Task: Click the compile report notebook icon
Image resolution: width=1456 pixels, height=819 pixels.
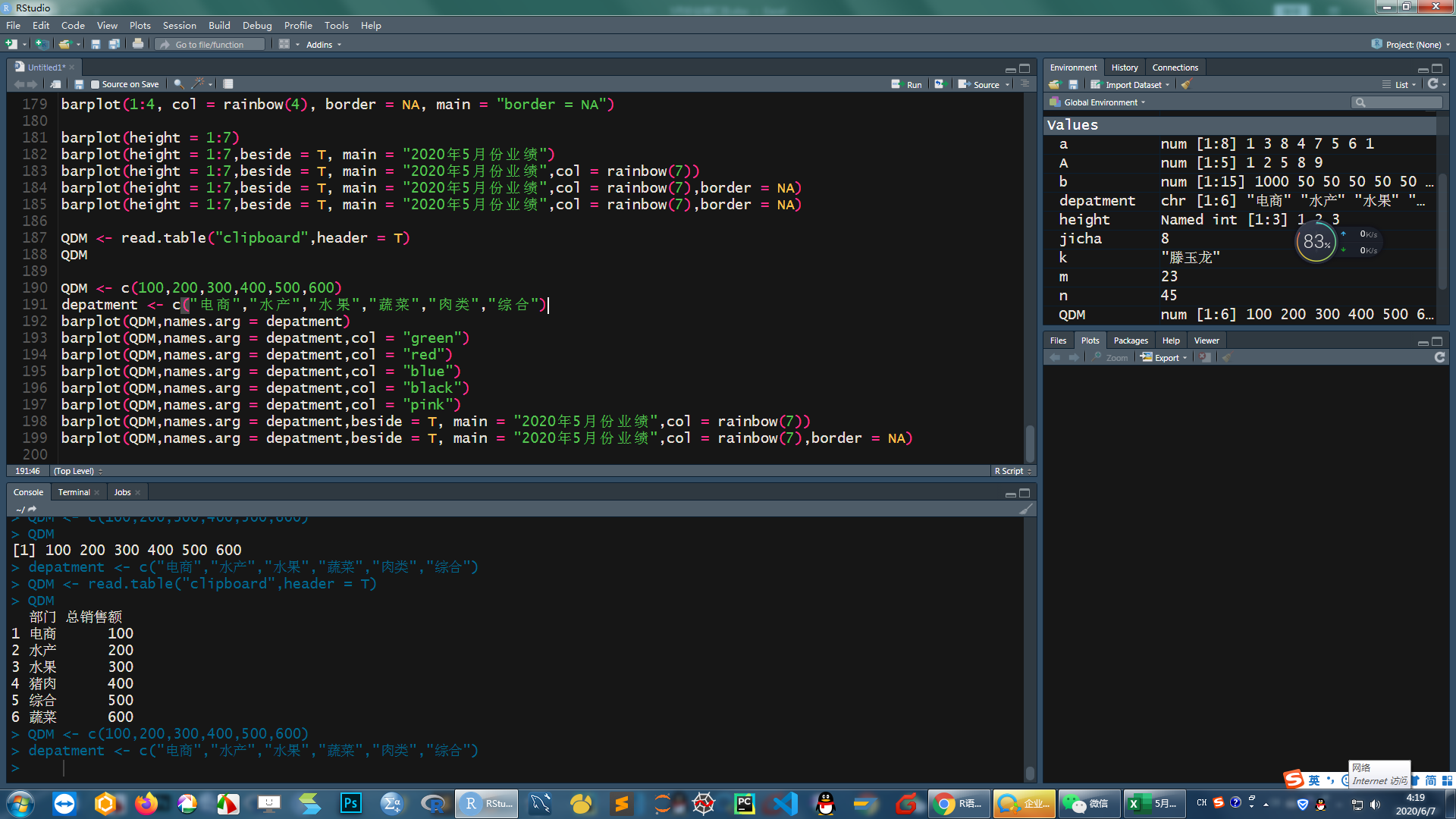Action: coord(228,84)
